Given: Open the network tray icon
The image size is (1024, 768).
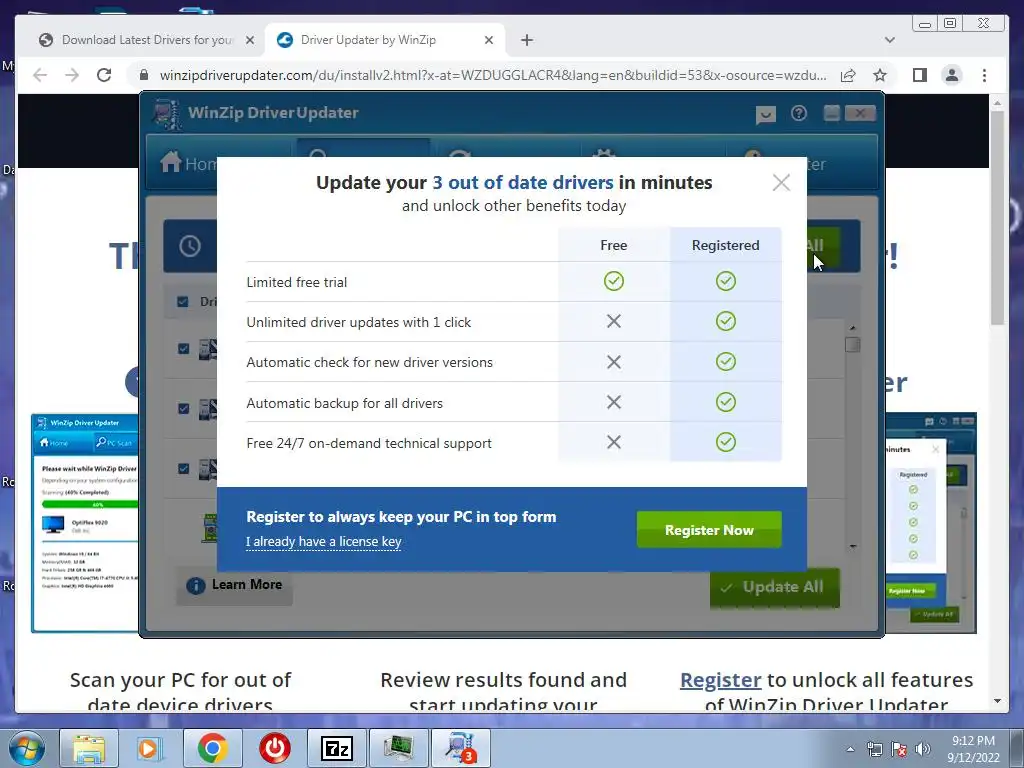Looking at the screenshot, I should coord(874,749).
